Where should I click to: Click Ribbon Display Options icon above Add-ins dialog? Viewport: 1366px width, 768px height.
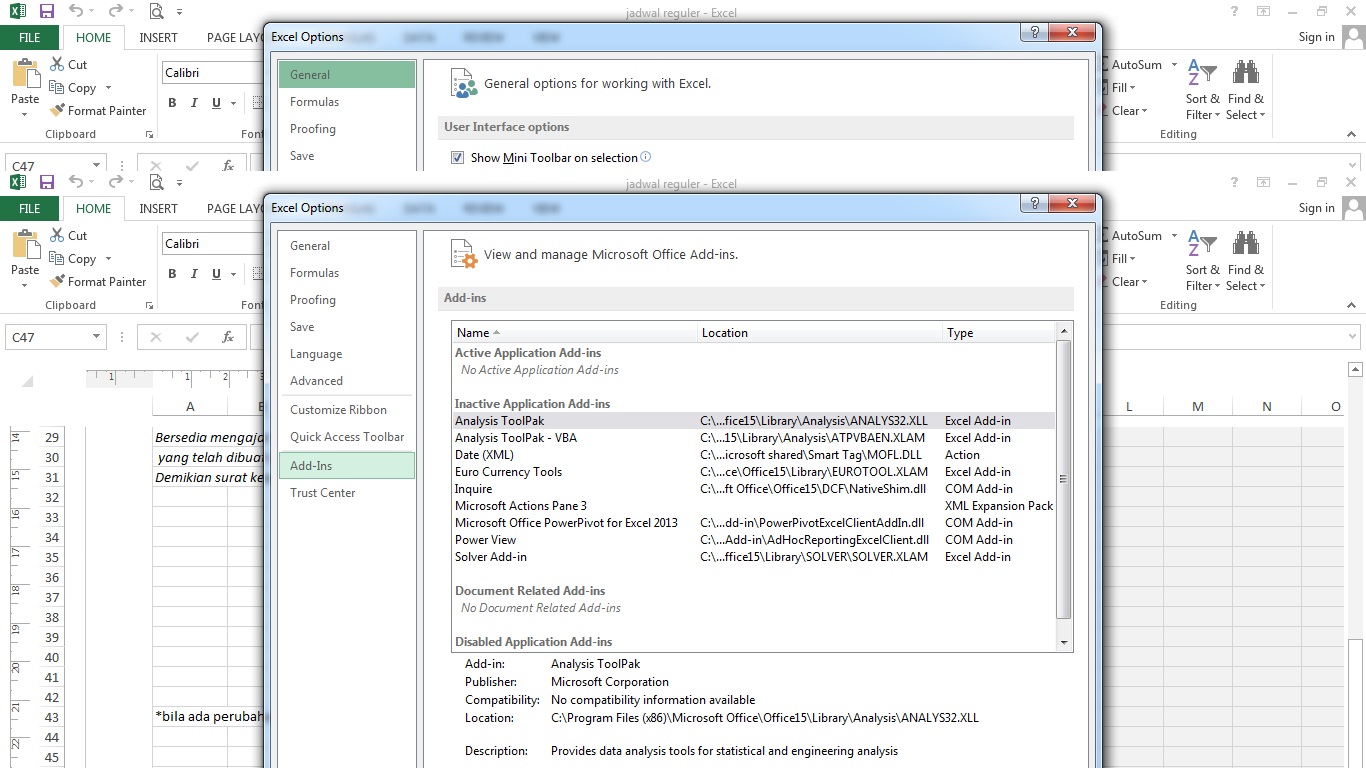pos(1264,182)
